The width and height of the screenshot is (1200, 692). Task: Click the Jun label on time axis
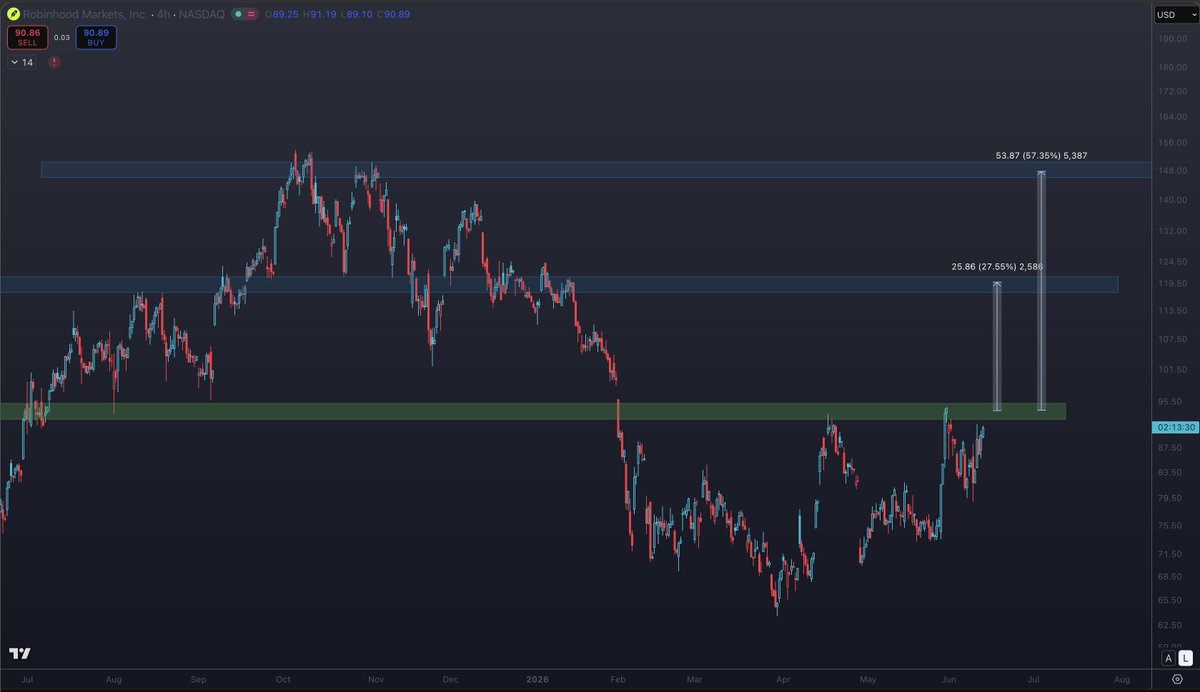click(x=948, y=678)
